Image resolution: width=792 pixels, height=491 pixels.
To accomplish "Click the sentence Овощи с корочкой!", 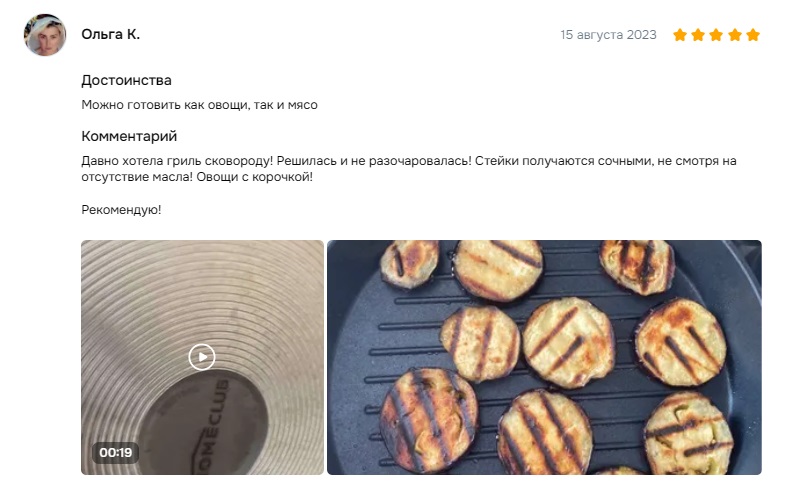I will (x=255, y=177).
